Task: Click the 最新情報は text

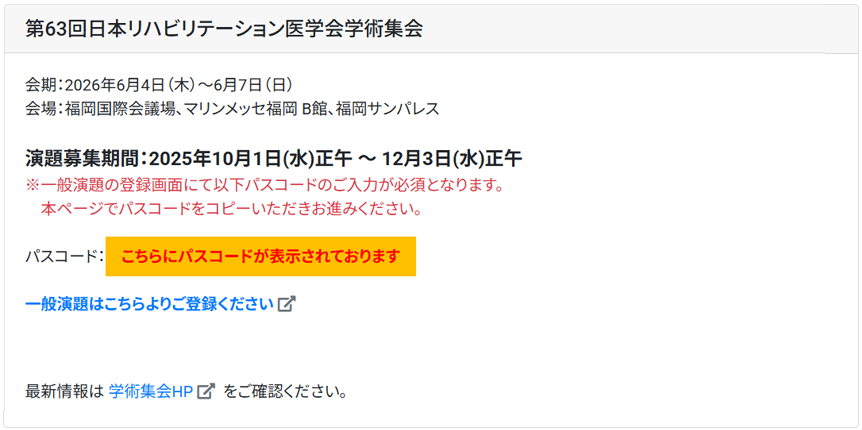Action: (x=64, y=391)
